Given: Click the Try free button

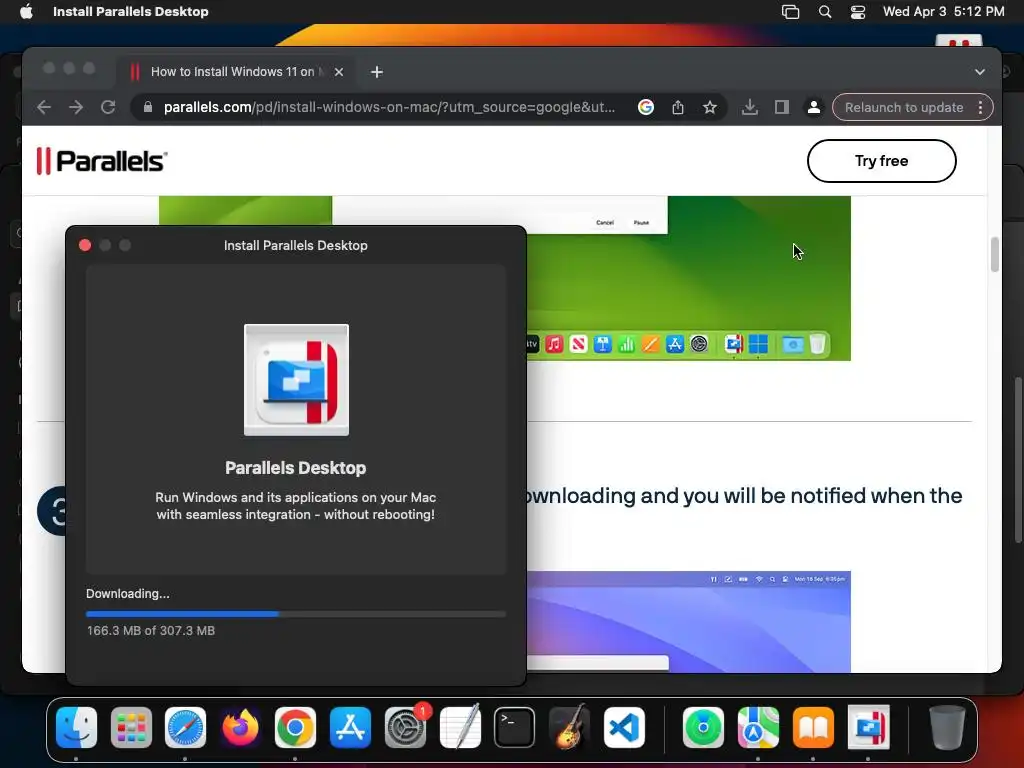Looking at the screenshot, I should [882, 161].
